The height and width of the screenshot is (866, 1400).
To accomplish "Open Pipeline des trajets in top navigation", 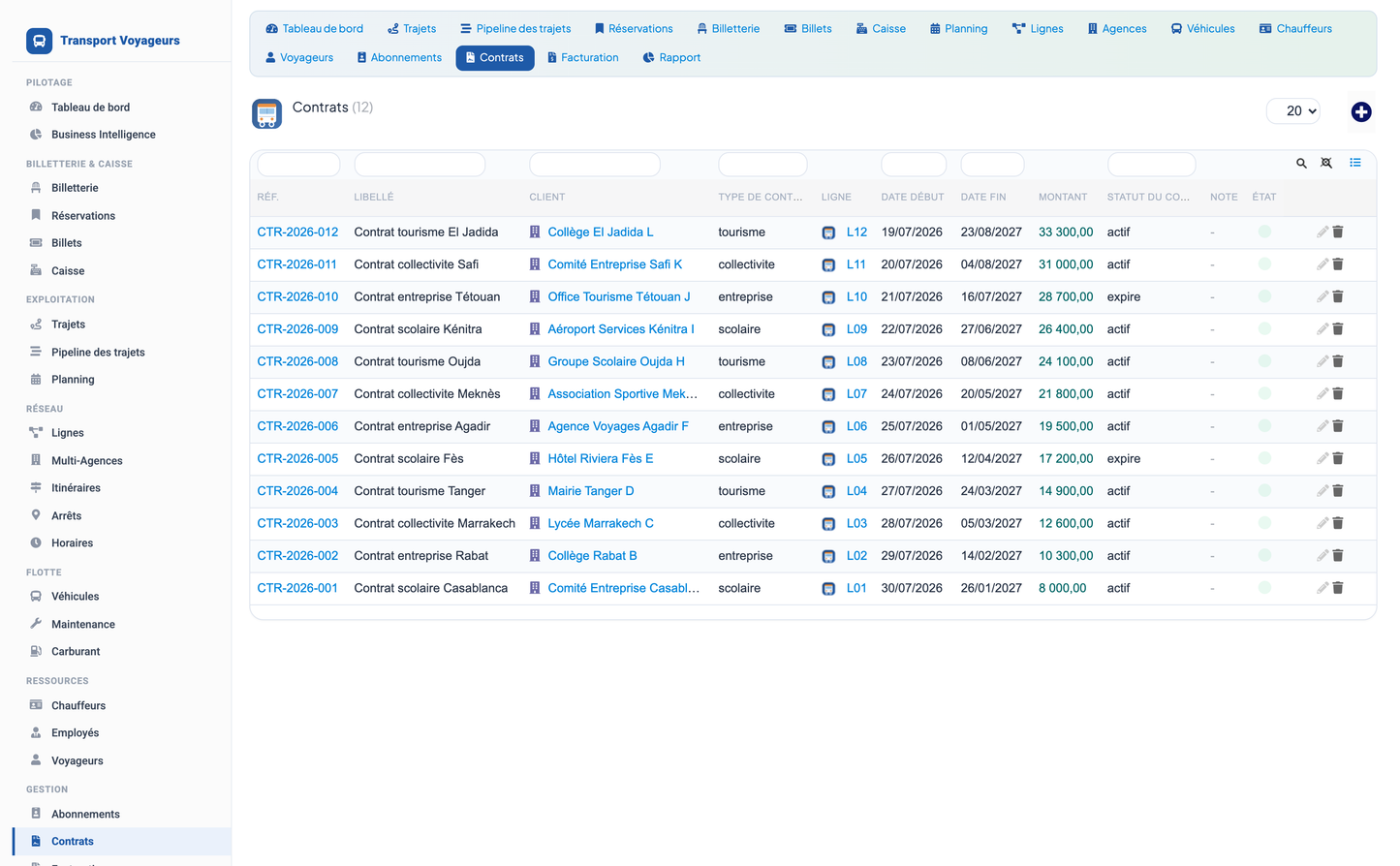I will coord(515,29).
